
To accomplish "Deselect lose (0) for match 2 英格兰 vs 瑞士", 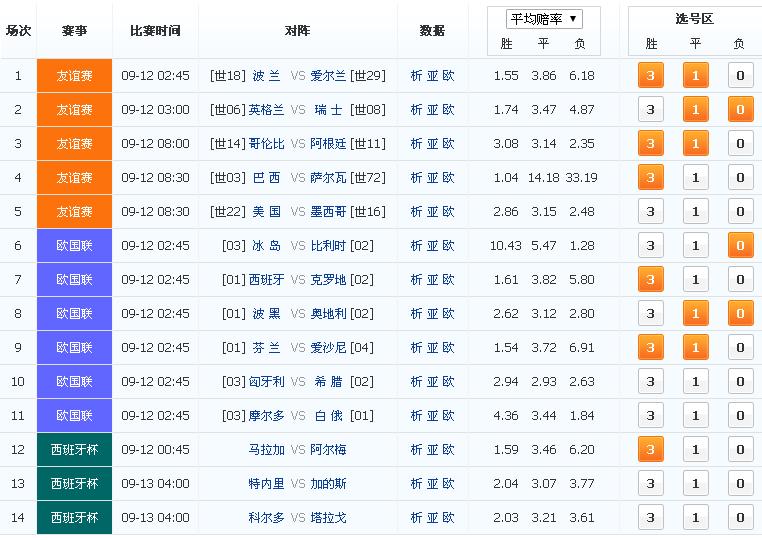I will (x=740, y=109).
